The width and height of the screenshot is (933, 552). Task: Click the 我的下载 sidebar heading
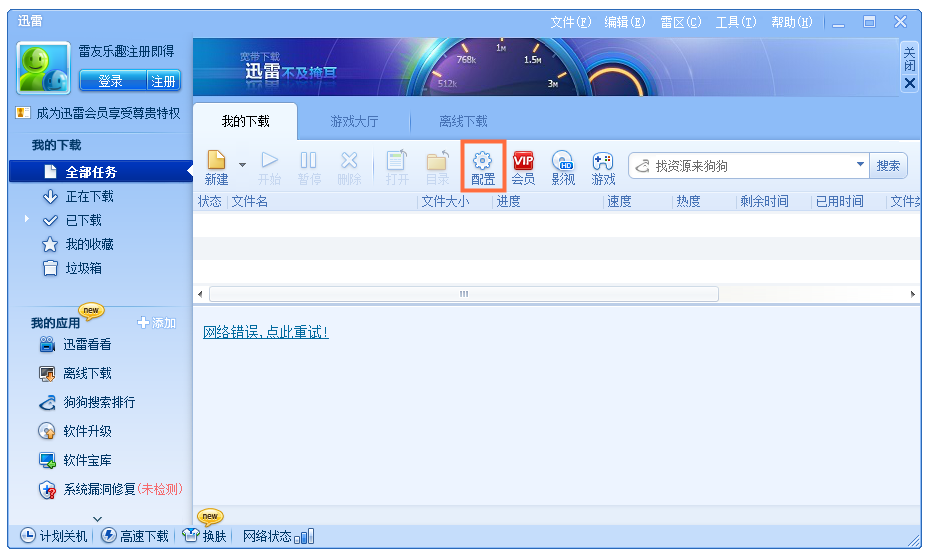pos(57,145)
